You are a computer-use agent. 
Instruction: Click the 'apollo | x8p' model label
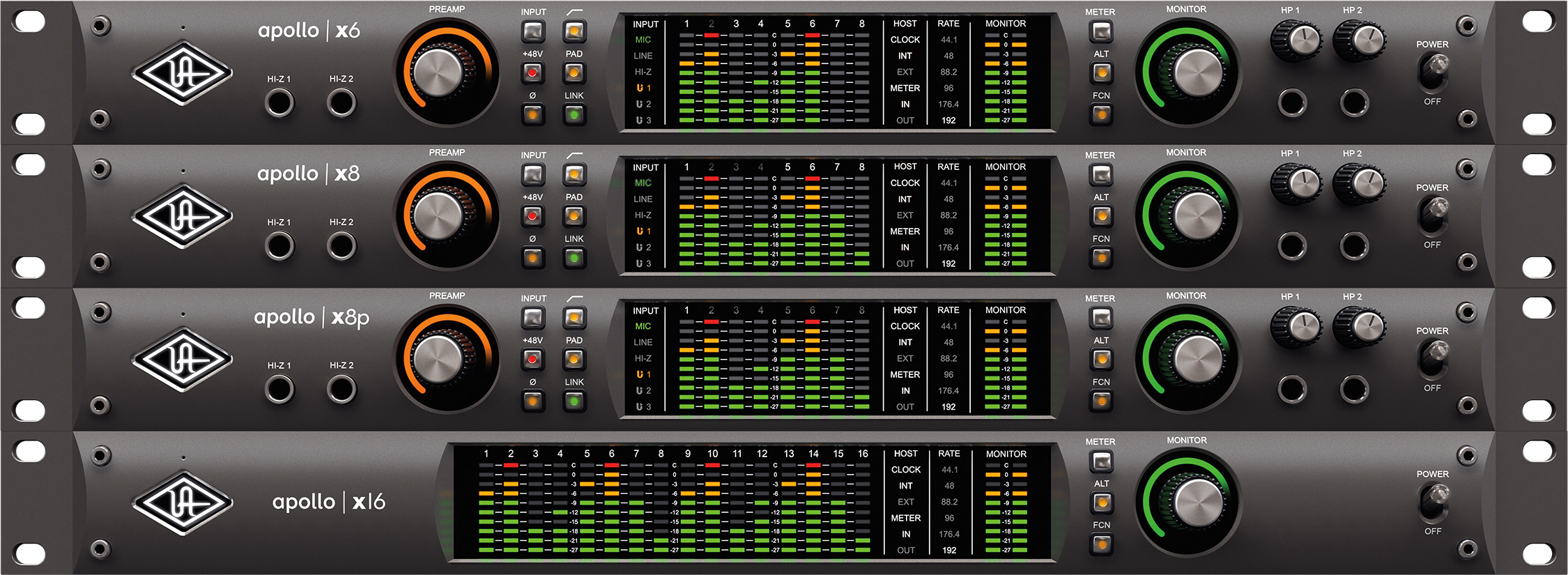pos(312,318)
